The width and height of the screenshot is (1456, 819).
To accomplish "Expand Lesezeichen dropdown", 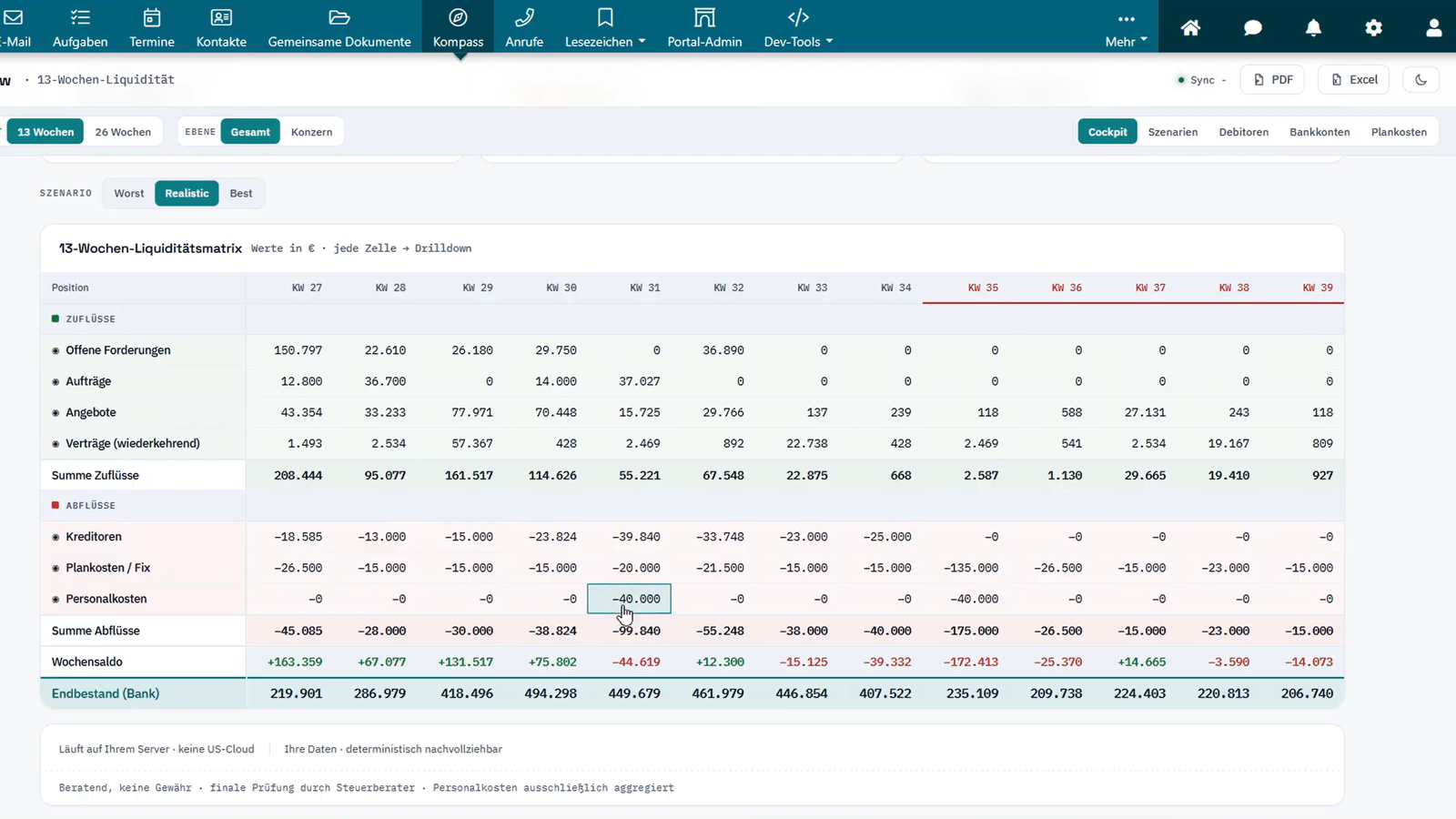I will point(605,28).
